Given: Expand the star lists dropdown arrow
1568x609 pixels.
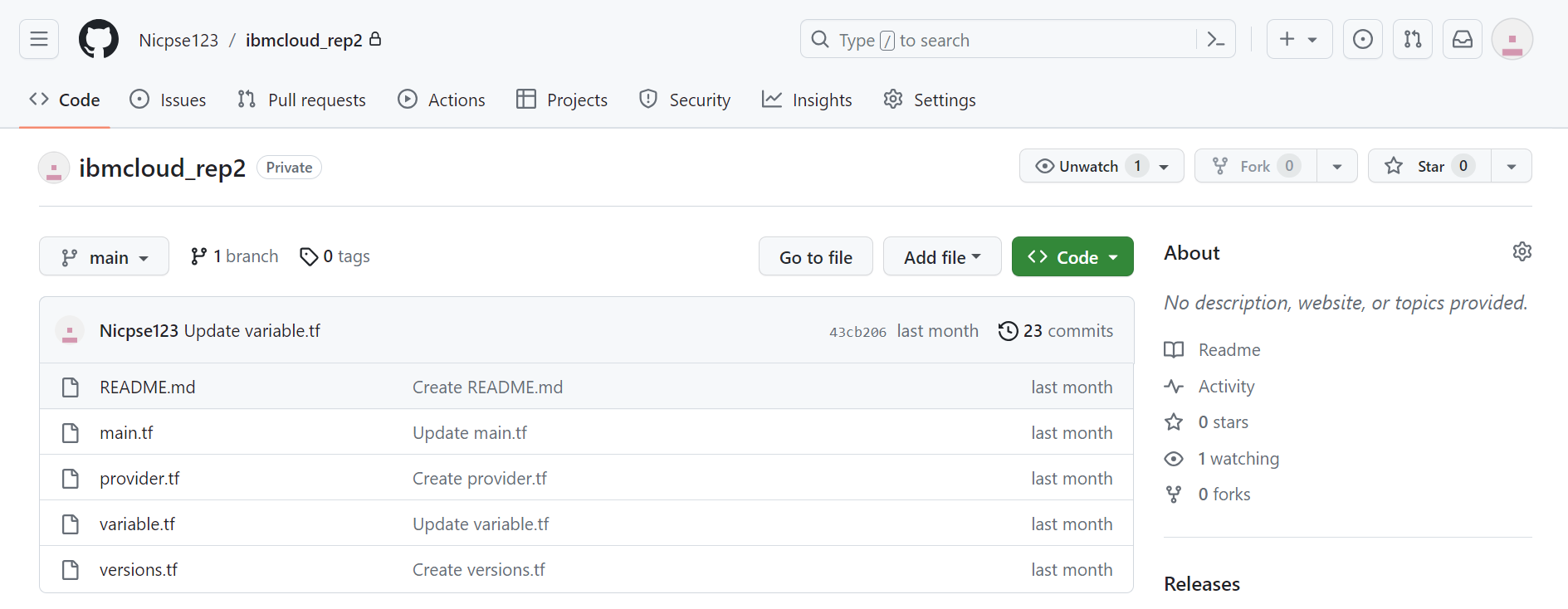Looking at the screenshot, I should pyautogui.click(x=1511, y=166).
